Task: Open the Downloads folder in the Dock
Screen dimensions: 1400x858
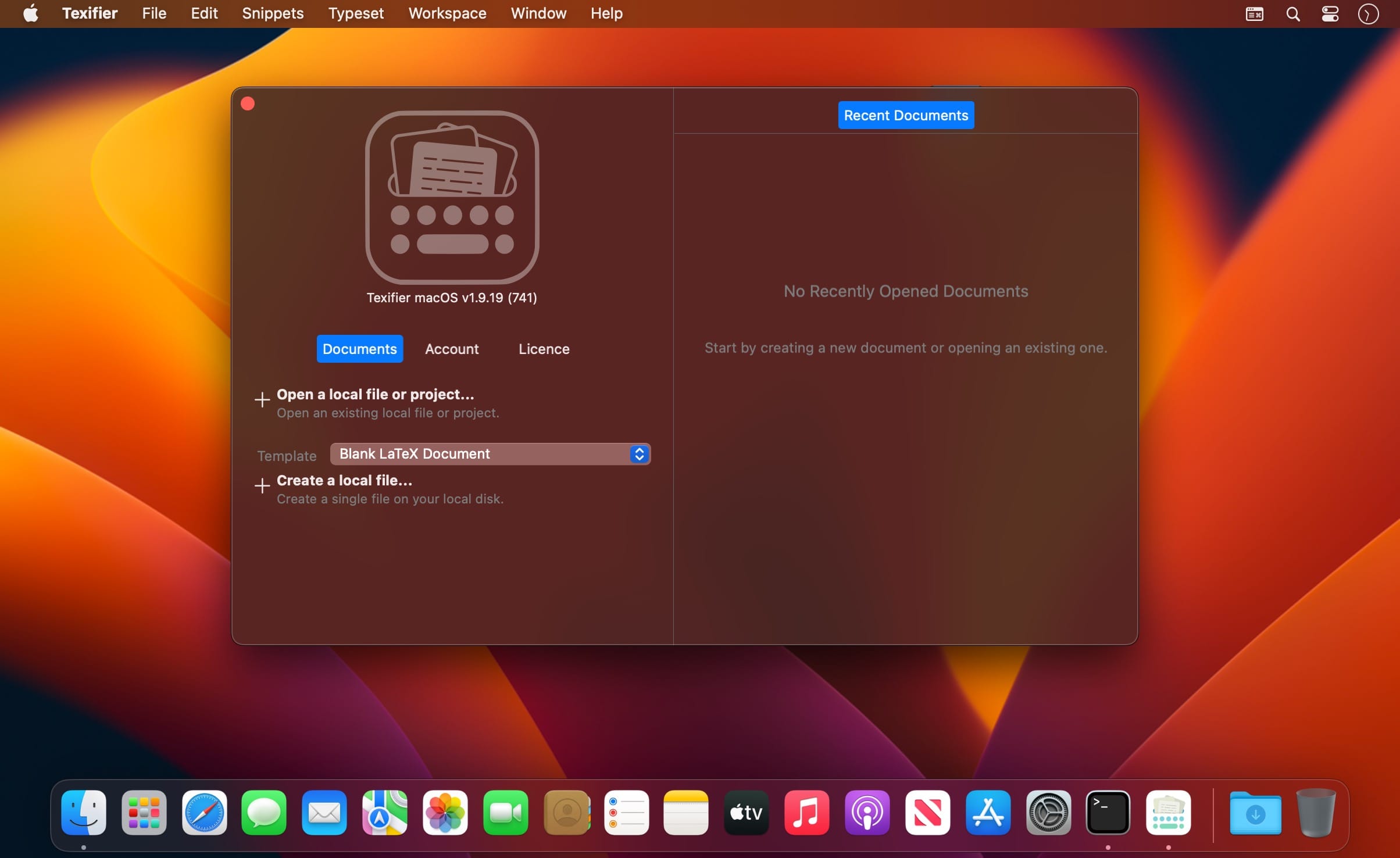Action: 1256,813
